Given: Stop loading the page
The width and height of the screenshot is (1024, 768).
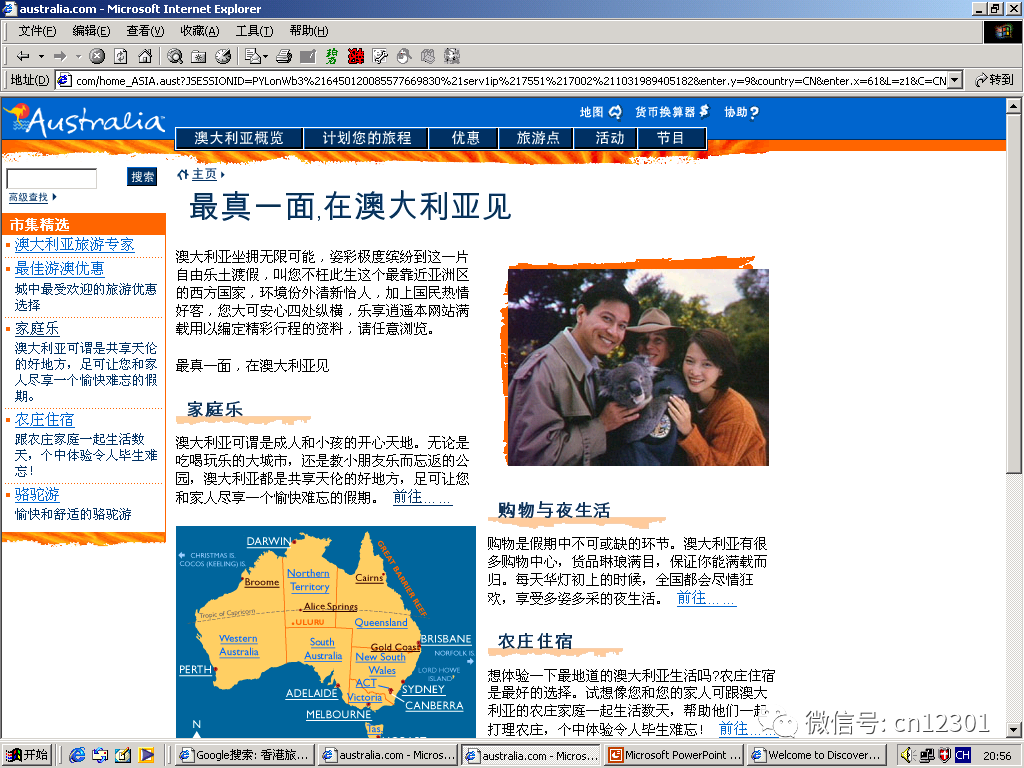Looking at the screenshot, I should (x=97, y=57).
